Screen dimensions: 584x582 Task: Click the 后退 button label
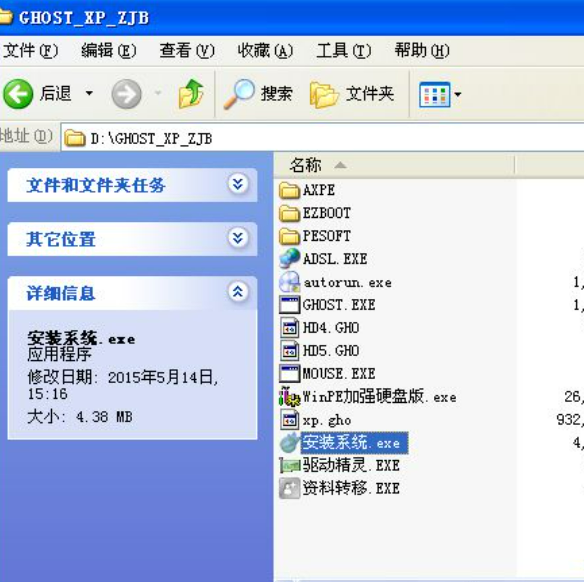tap(55, 93)
